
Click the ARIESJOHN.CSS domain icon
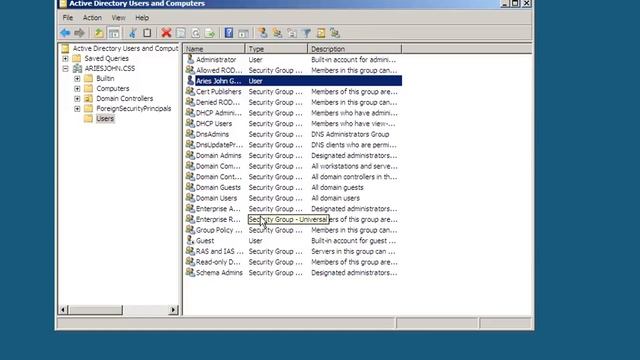(77, 69)
